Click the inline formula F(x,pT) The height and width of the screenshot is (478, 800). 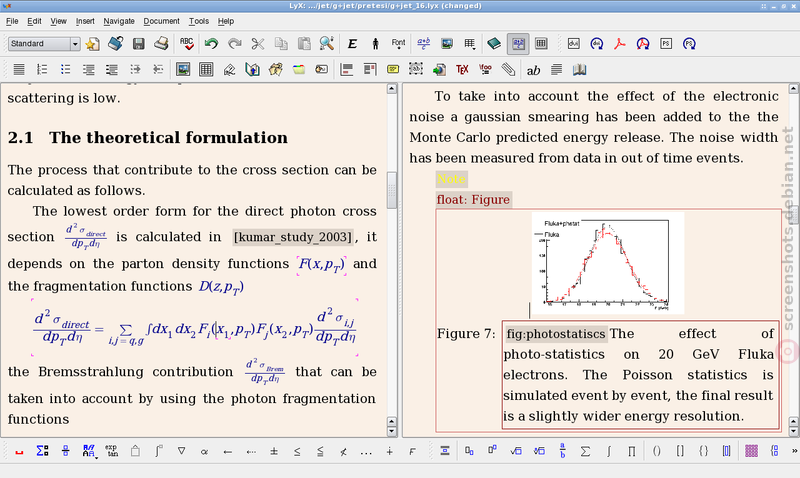point(321,264)
